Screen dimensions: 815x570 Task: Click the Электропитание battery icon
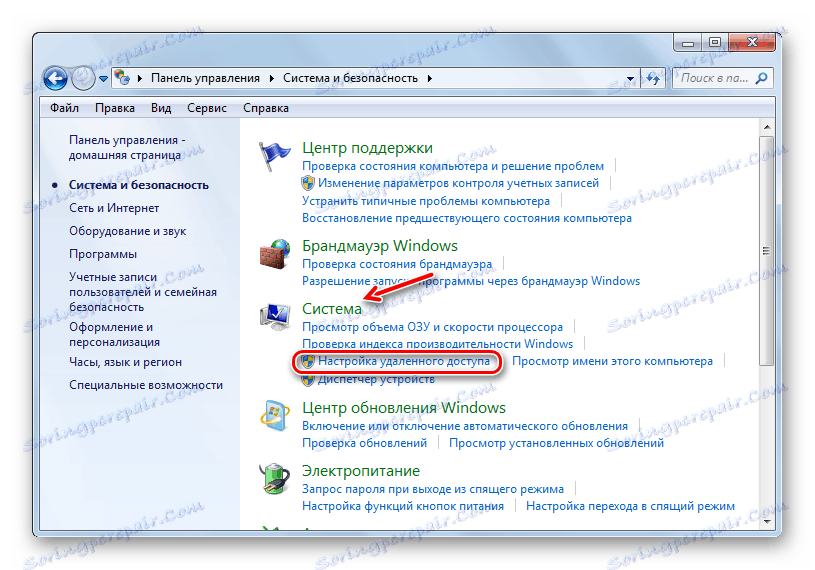coord(275,479)
